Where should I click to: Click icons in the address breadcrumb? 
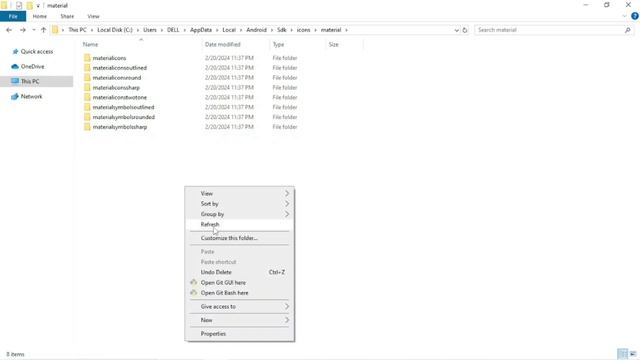pyautogui.click(x=303, y=30)
